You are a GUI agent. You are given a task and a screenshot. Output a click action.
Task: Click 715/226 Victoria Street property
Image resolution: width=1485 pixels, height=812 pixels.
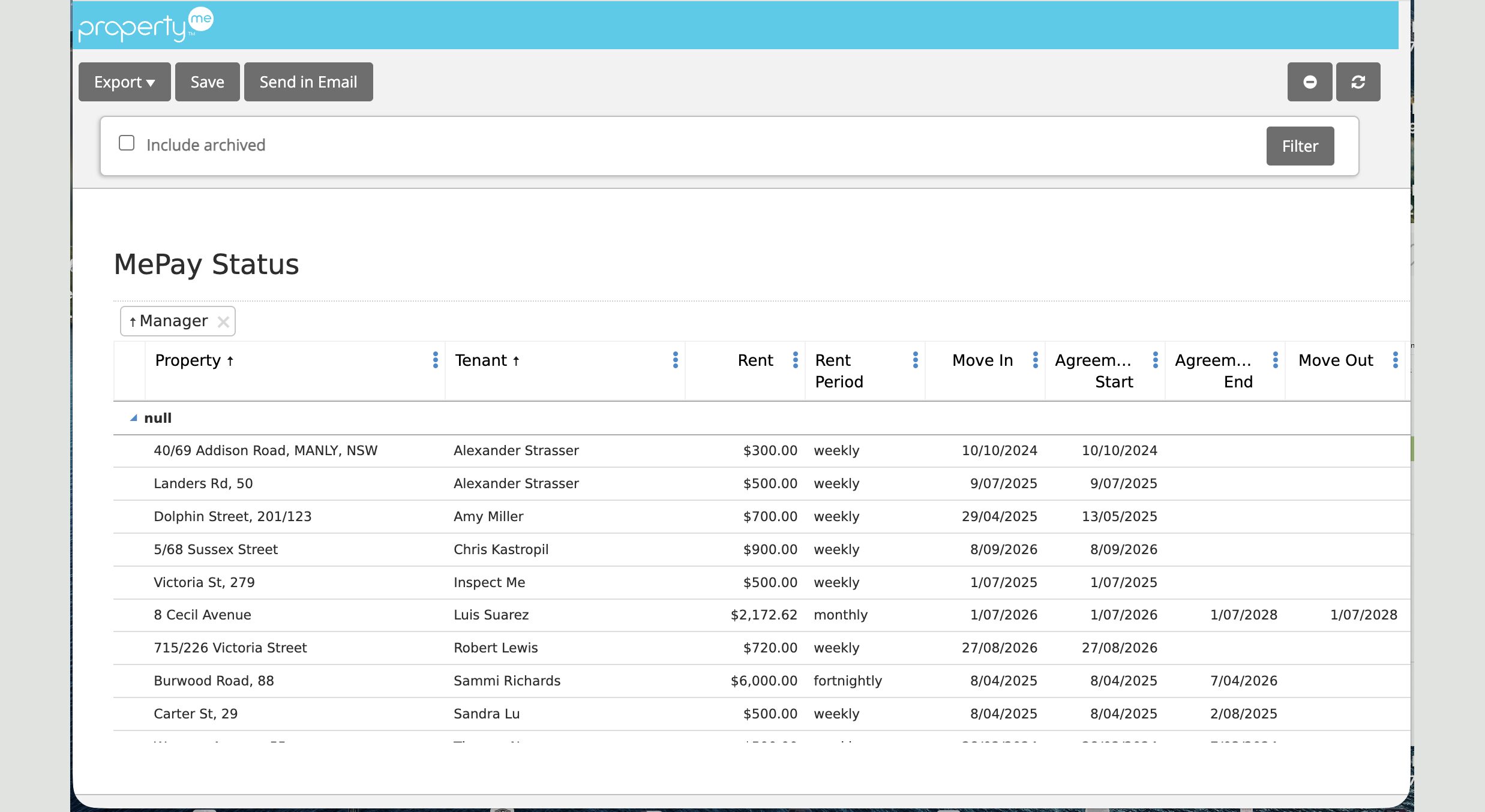[x=230, y=648]
